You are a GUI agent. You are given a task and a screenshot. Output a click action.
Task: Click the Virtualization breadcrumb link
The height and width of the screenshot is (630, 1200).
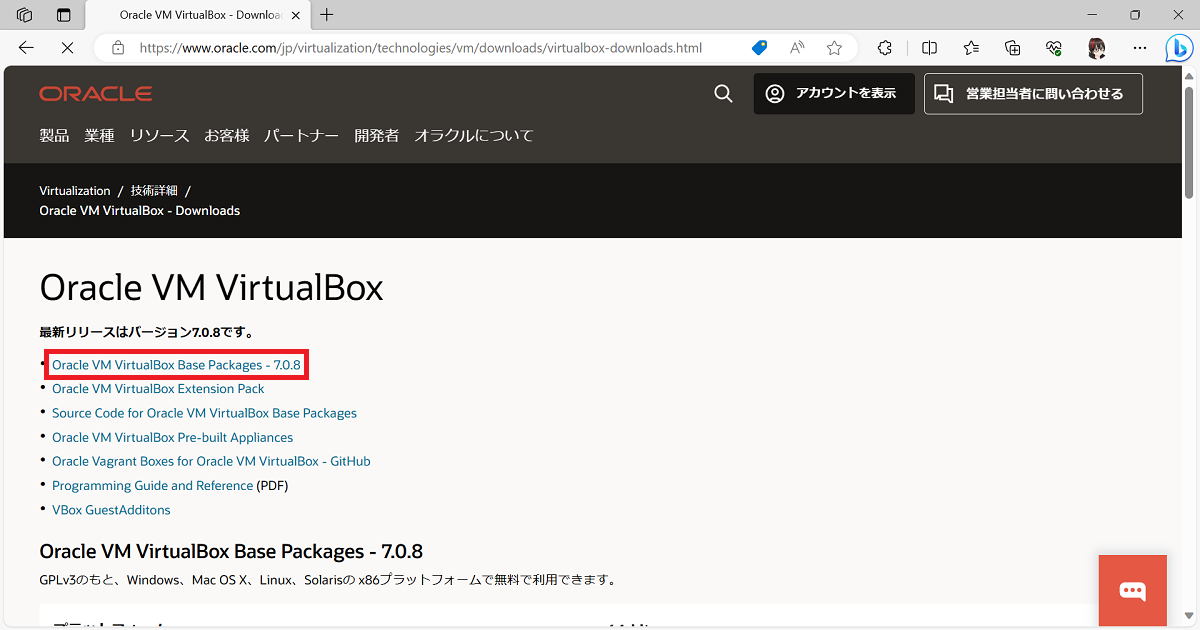pos(74,190)
